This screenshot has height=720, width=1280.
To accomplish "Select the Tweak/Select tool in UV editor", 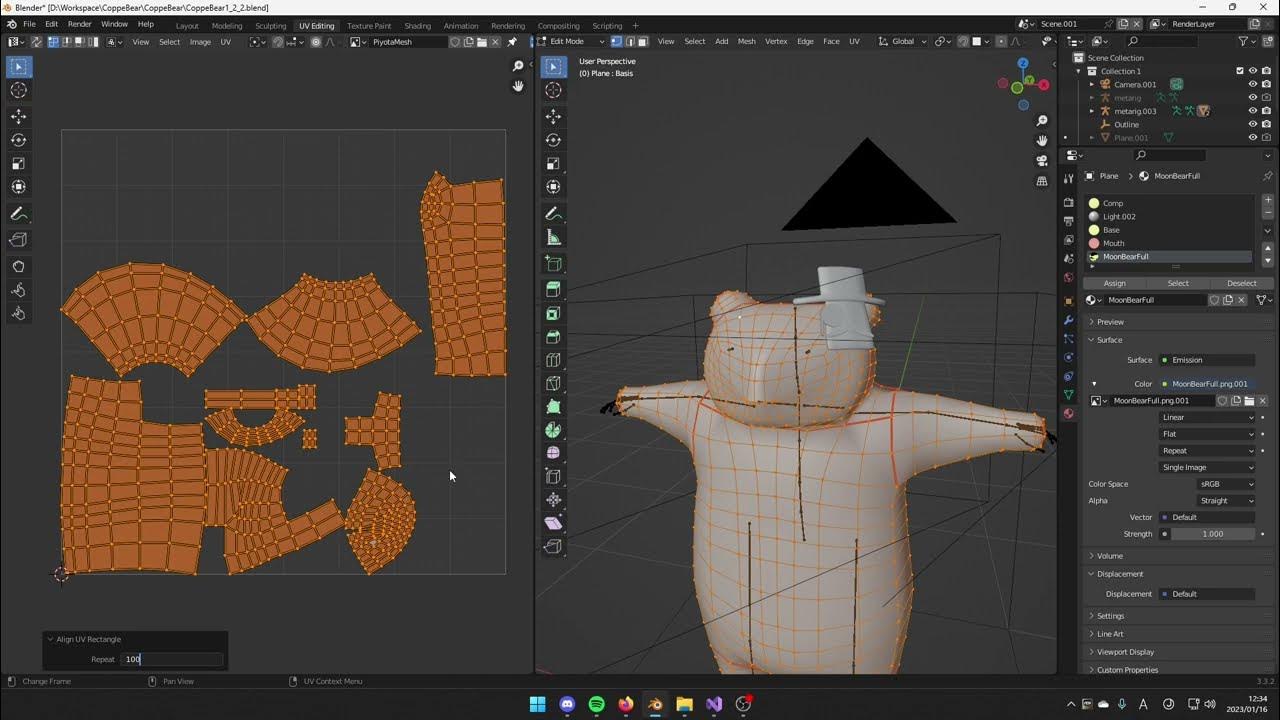I will pos(19,67).
